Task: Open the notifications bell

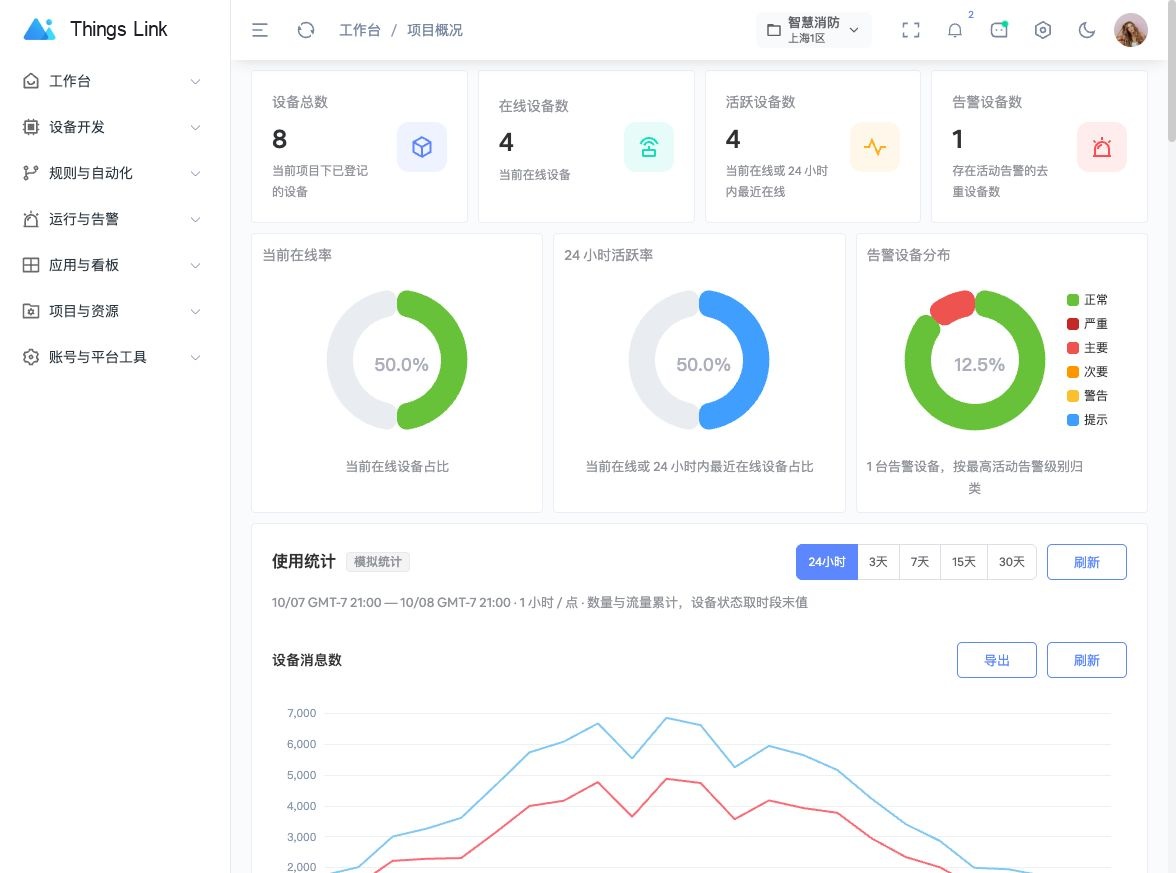Action: coord(955,30)
